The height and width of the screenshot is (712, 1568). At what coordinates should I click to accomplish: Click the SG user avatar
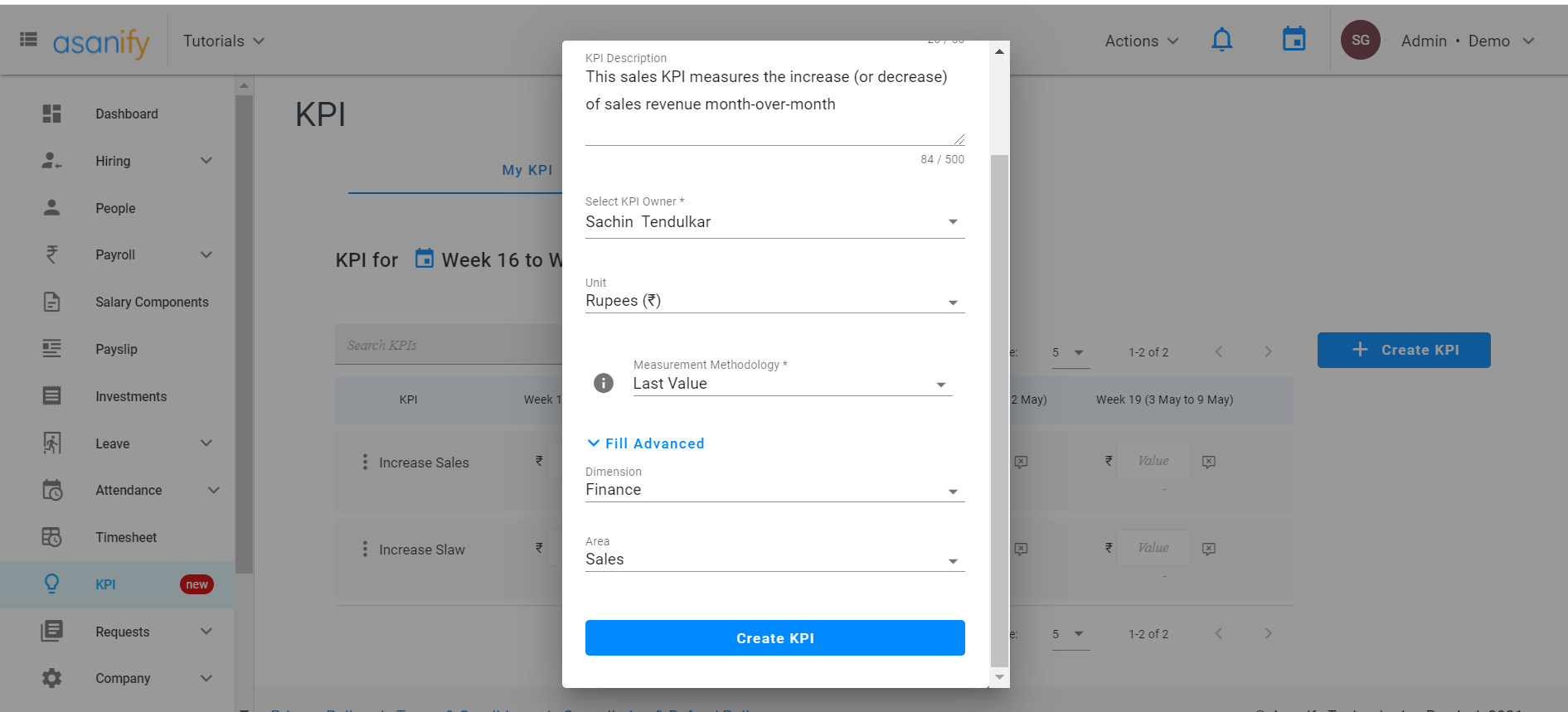1360,40
